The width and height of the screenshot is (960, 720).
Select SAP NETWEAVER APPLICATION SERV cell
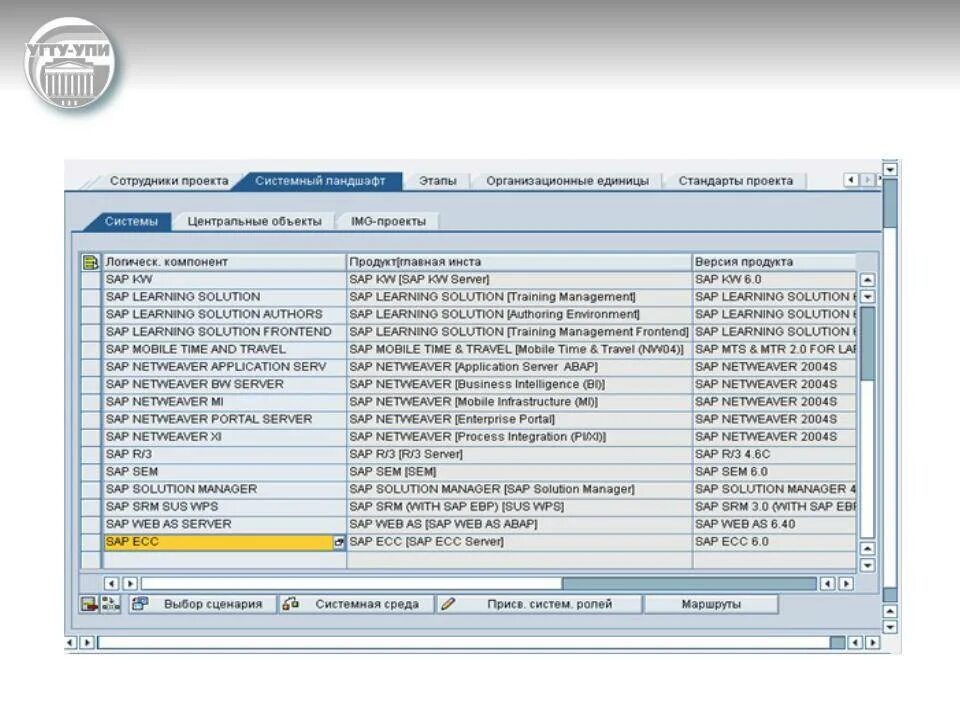224,367
